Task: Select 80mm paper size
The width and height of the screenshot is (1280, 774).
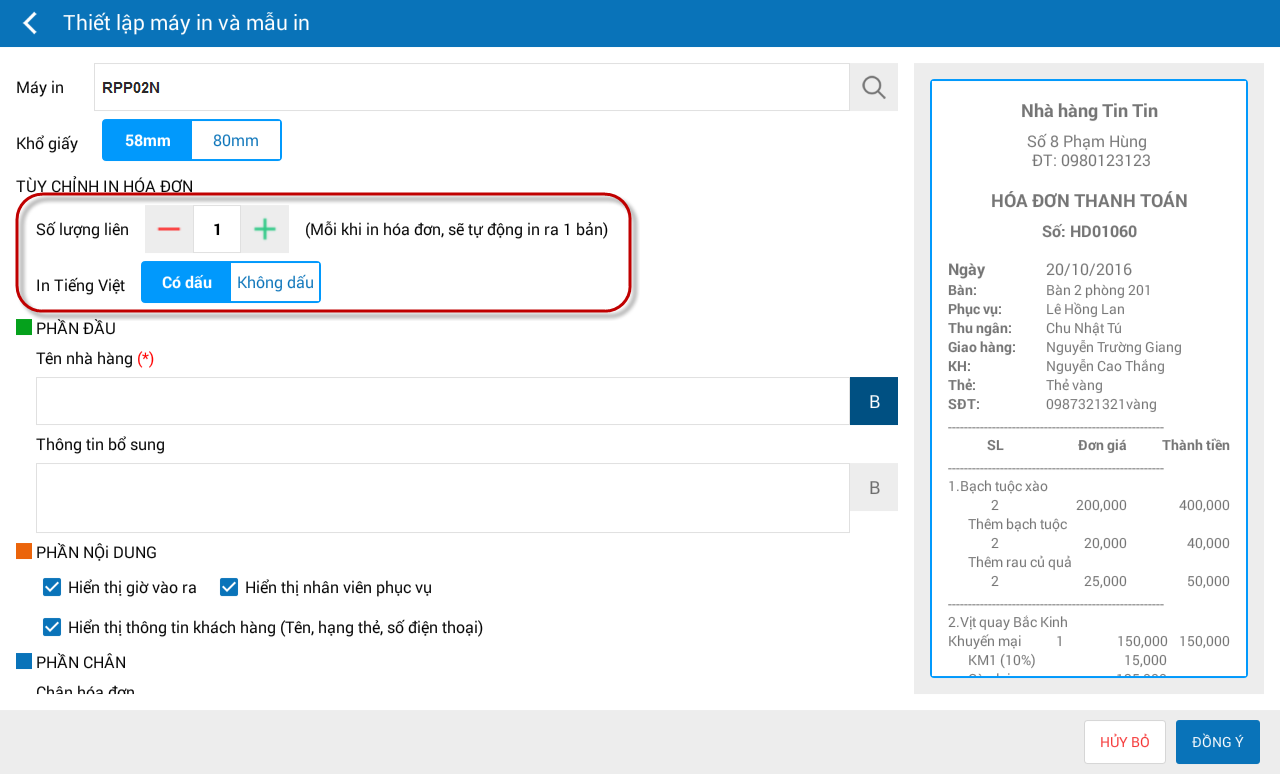Action: point(236,140)
